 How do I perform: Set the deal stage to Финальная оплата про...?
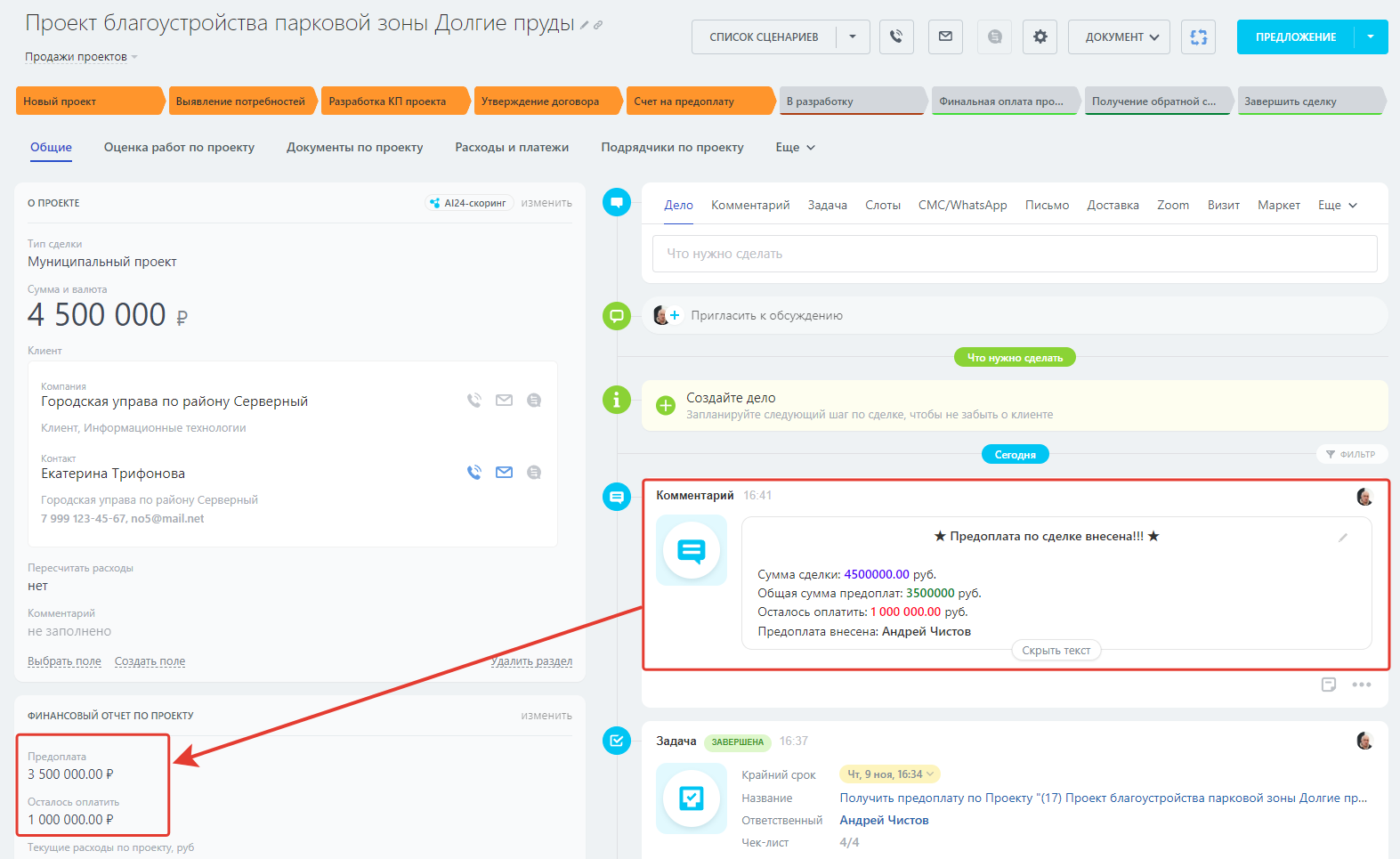coord(1006,101)
